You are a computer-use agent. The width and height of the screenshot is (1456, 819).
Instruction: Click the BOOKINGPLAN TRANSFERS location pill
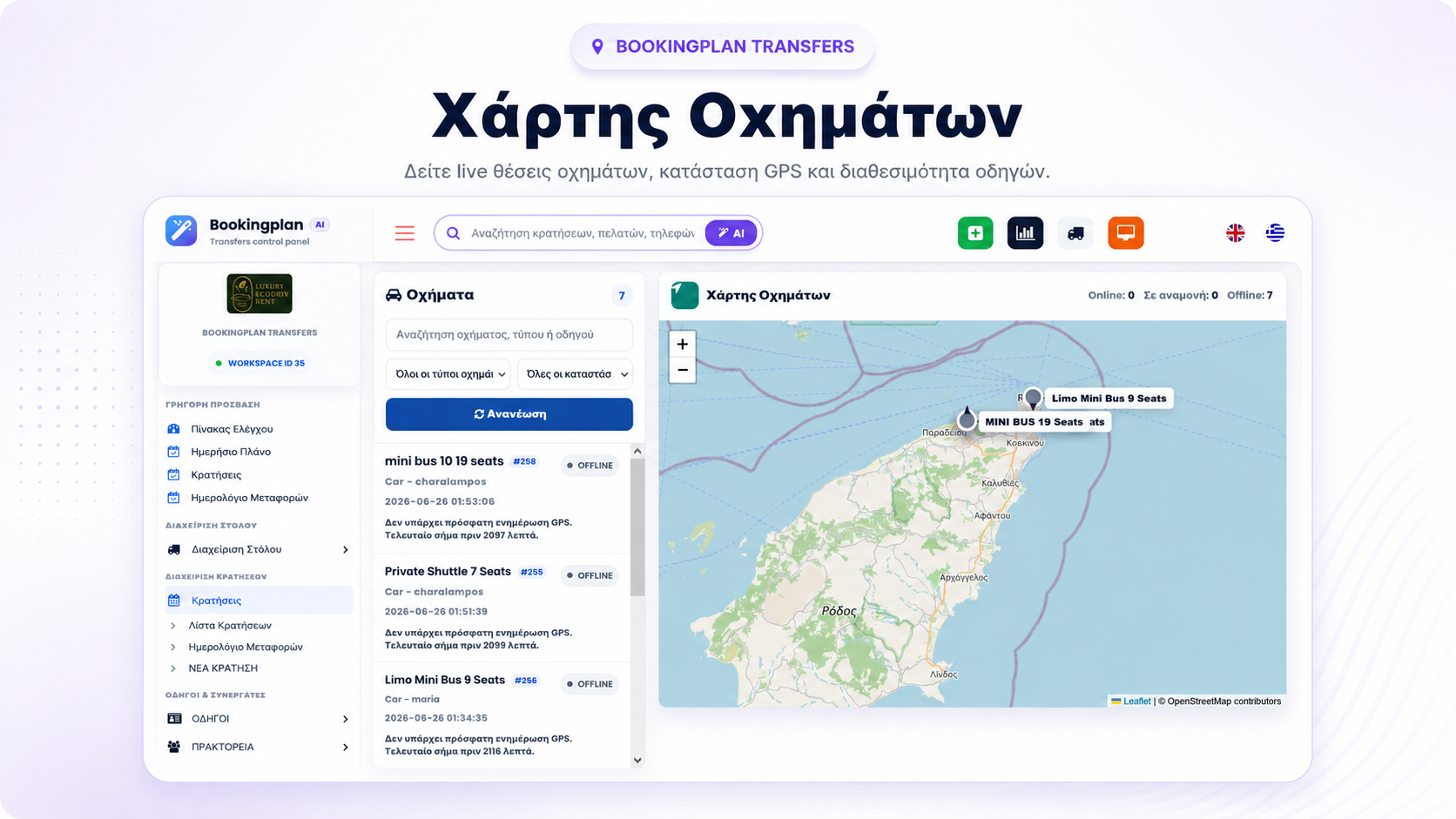click(723, 47)
